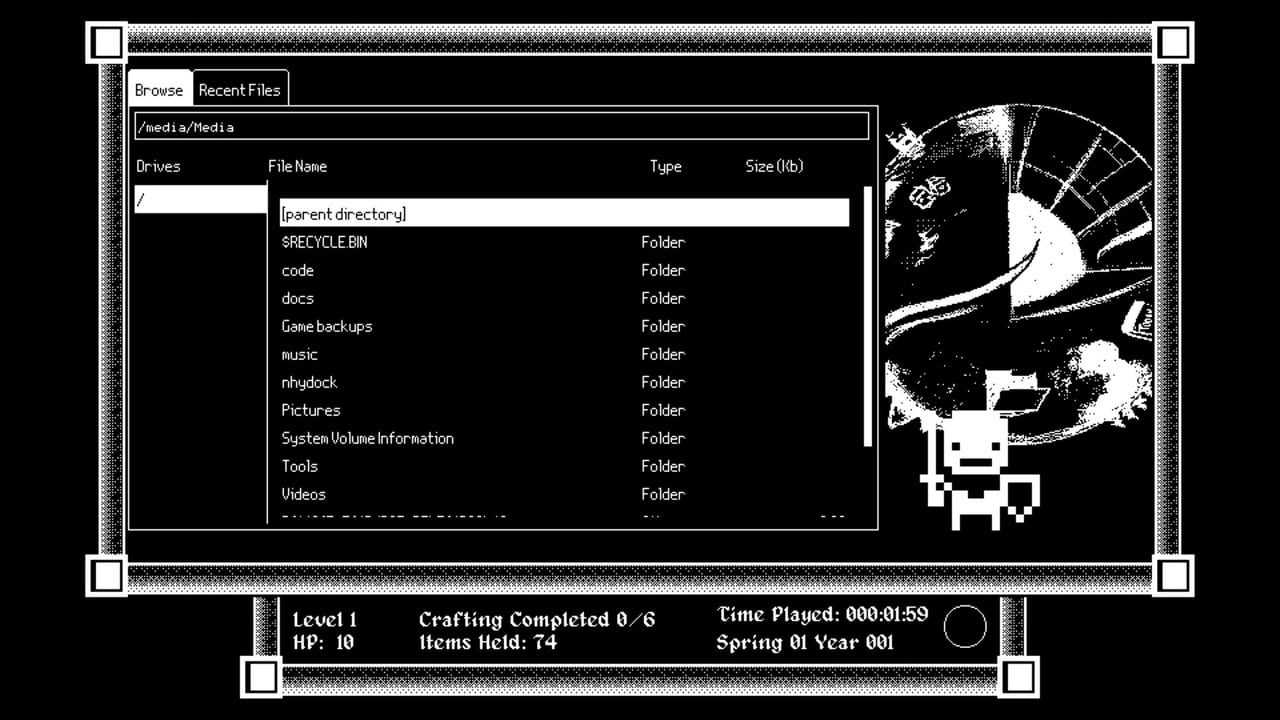Open the nhydock folder
Viewport: 1280px width, 720px height.
point(309,382)
